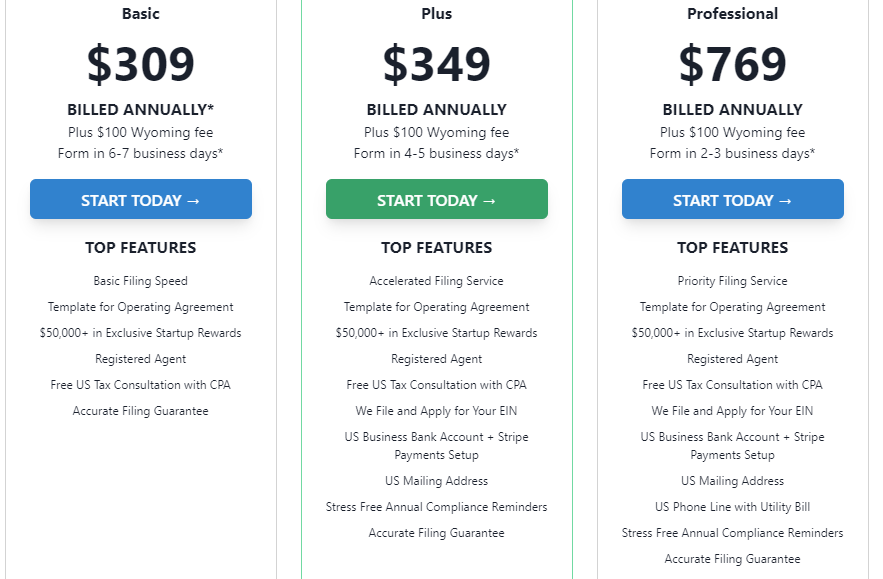Screen dimensions: 883x579
Task: Select the $309 Basic plan price
Action: (141, 64)
